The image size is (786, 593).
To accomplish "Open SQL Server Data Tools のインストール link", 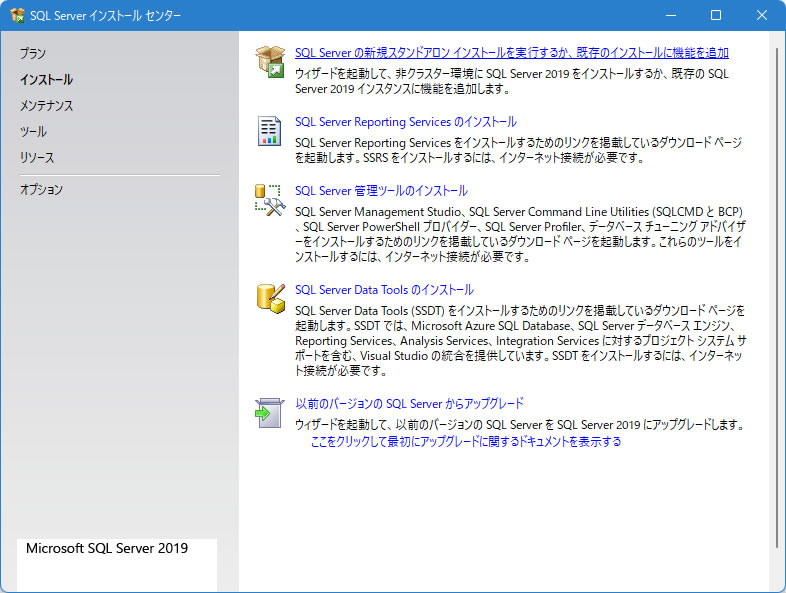I will click(384, 290).
